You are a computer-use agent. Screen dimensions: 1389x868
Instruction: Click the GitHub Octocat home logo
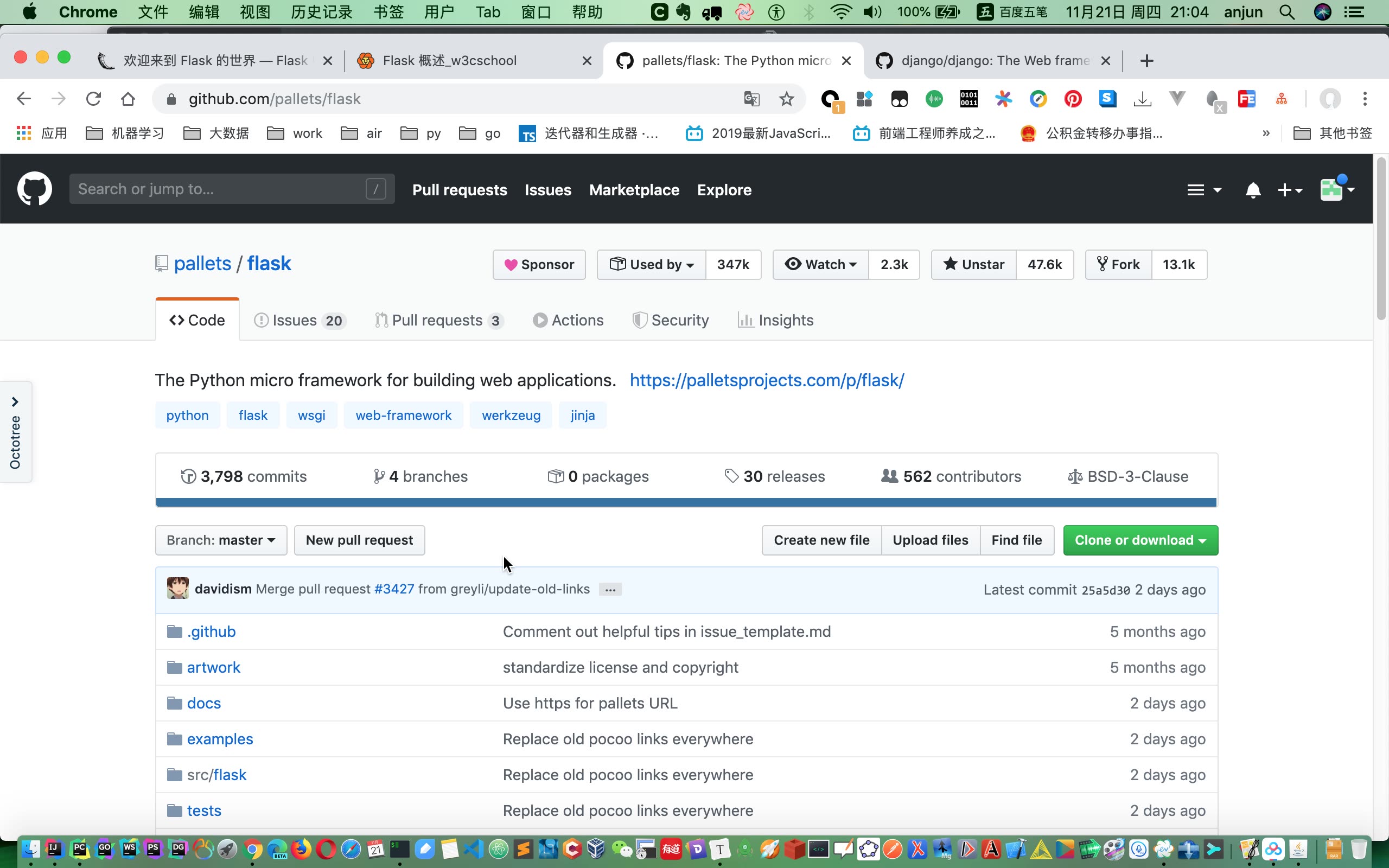coord(34,189)
